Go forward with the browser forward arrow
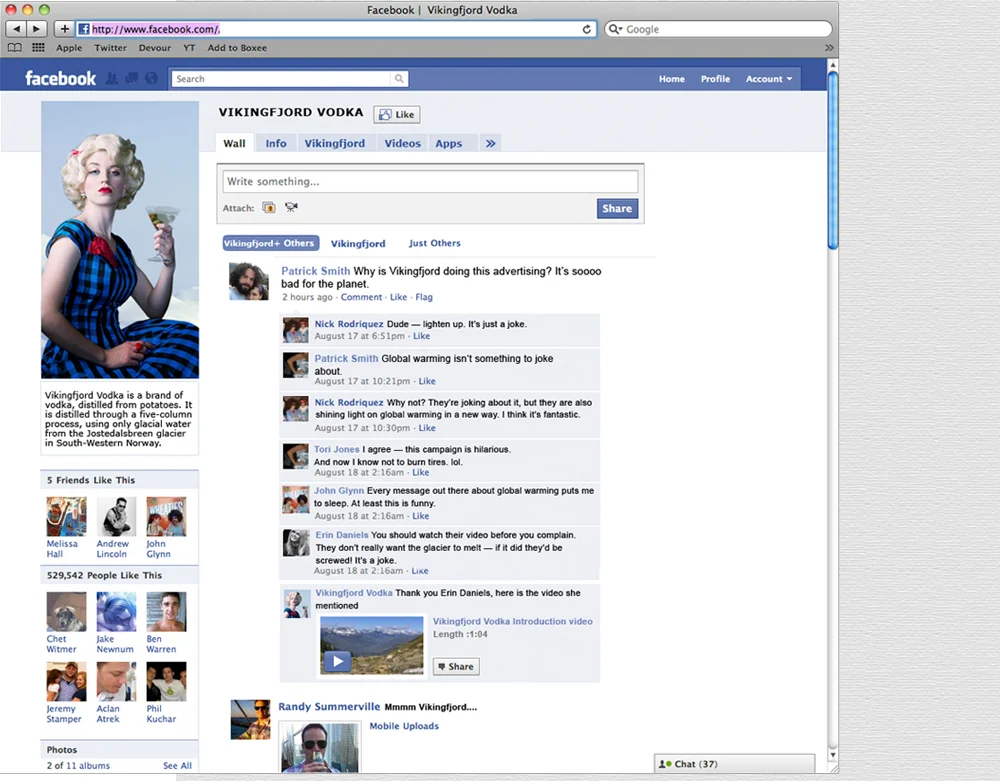The image size is (1000, 781). point(36,29)
